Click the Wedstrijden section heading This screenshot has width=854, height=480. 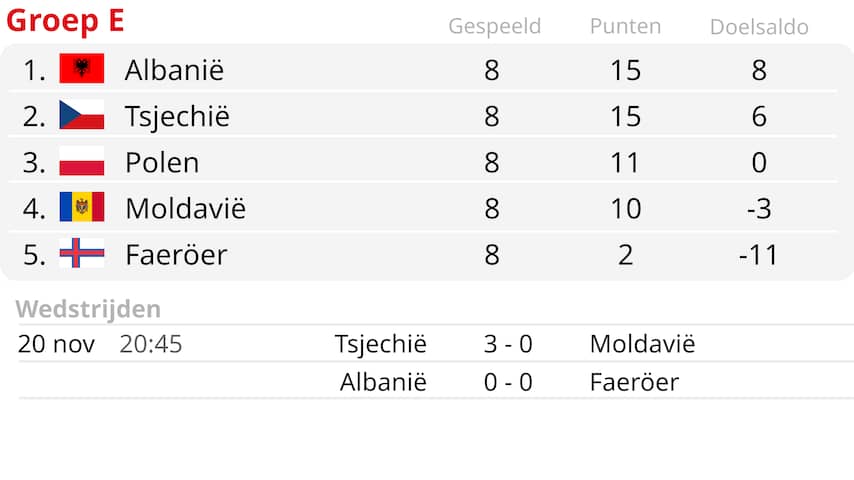(88, 309)
